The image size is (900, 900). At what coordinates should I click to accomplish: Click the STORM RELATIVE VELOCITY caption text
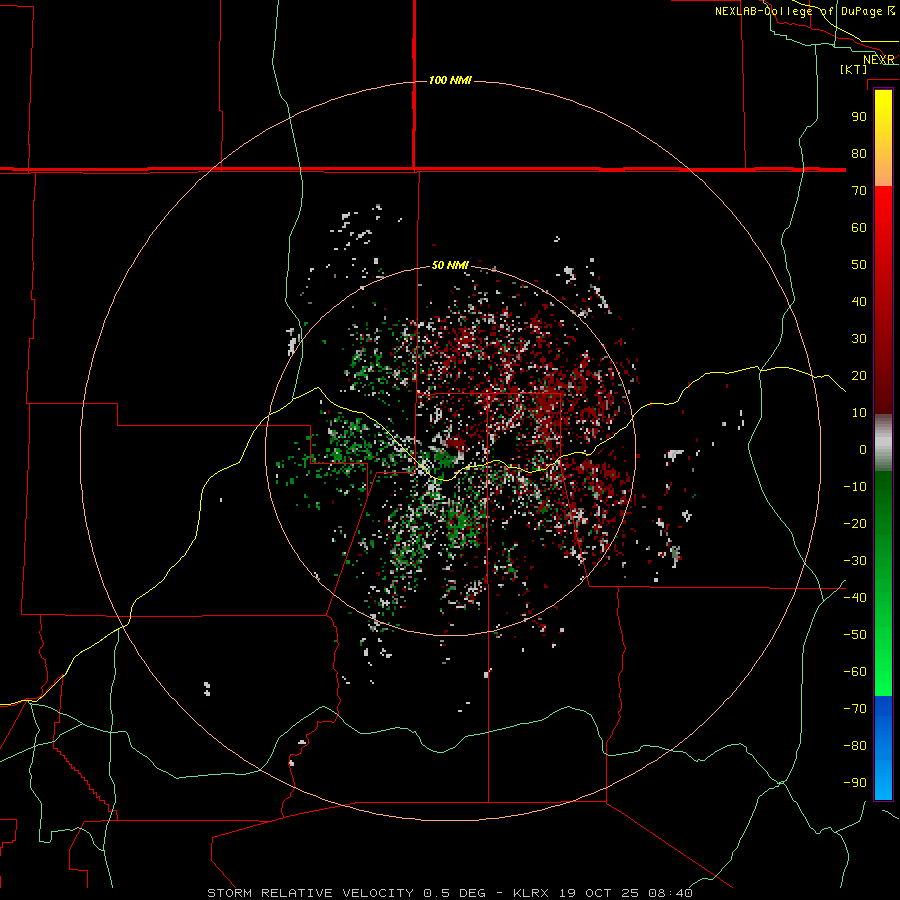pos(310,893)
